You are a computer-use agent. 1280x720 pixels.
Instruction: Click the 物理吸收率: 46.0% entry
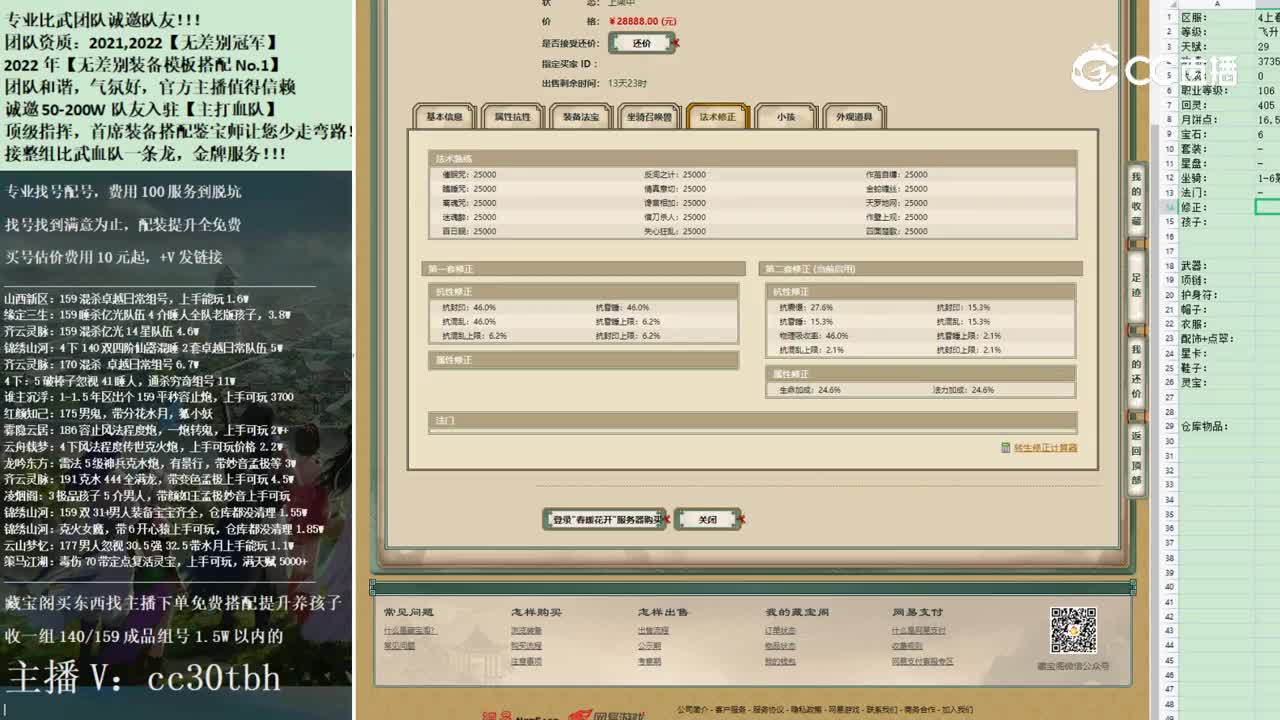click(x=814, y=336)
